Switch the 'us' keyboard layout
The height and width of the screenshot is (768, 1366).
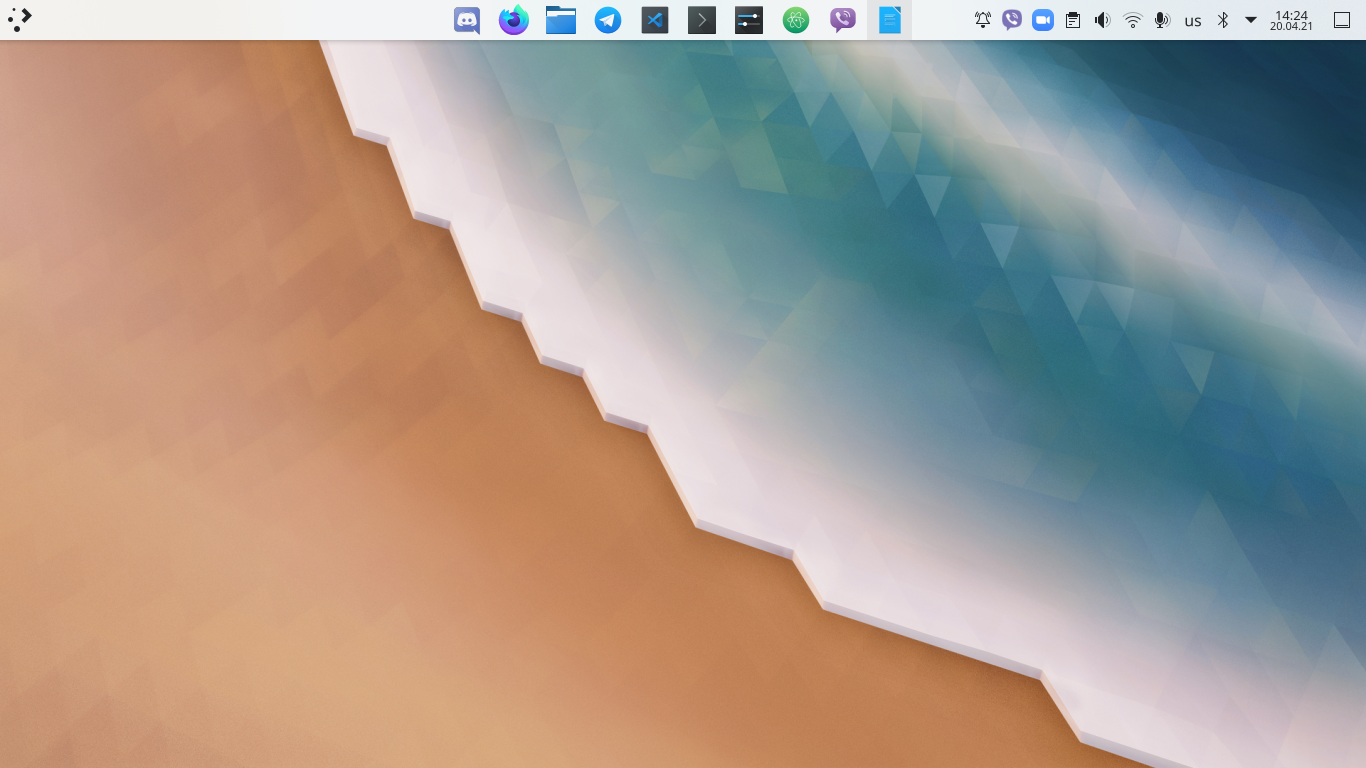pyautogui.click(x=1193, y=20)
